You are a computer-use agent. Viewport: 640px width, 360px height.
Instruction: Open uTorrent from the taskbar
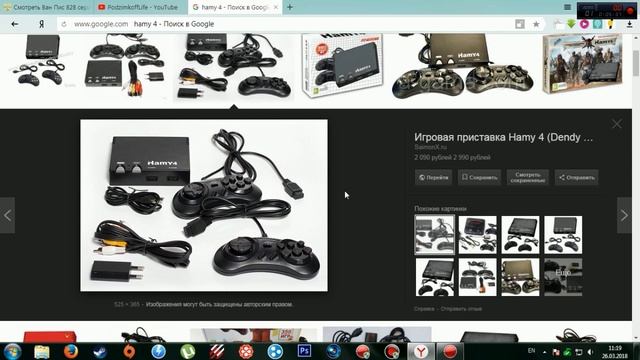(188, 351)
